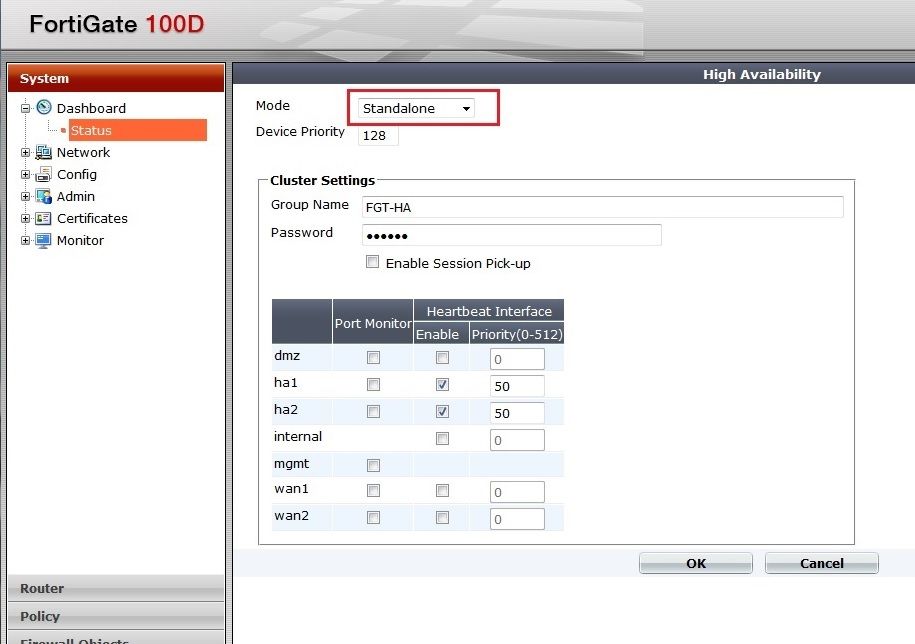Click the OK button
The width and height of the screenshot is (915, 644).
[696, 563]
